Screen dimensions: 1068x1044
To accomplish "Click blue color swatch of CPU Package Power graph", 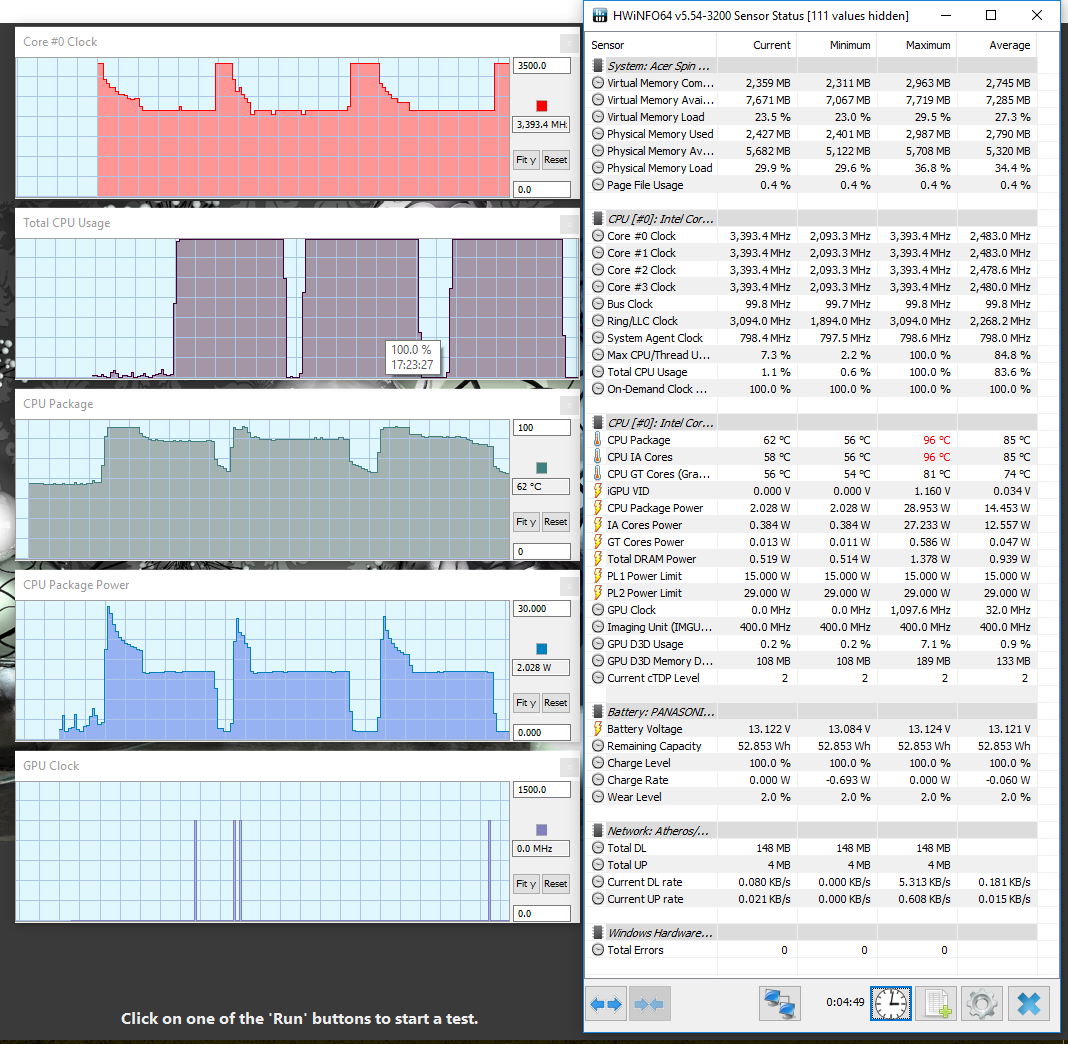I will tap(541, 649).
